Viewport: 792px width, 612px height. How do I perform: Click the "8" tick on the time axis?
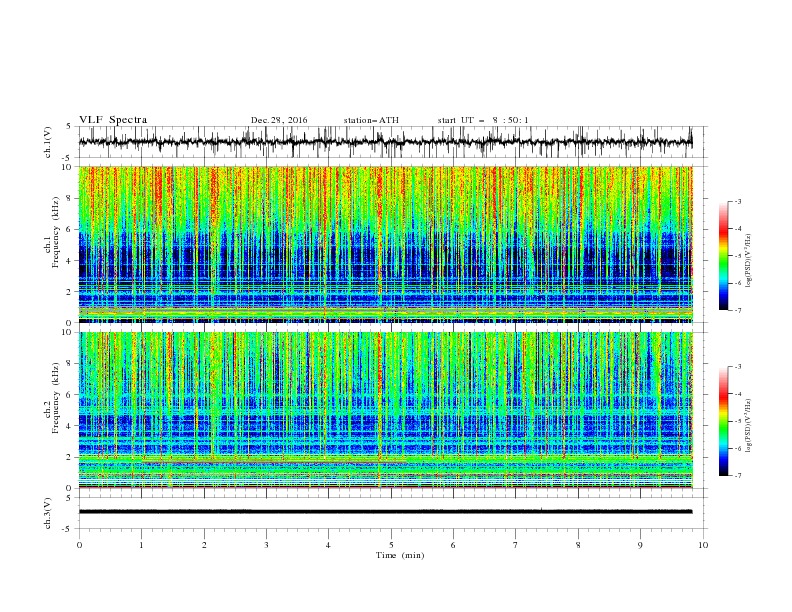(578, 545)
